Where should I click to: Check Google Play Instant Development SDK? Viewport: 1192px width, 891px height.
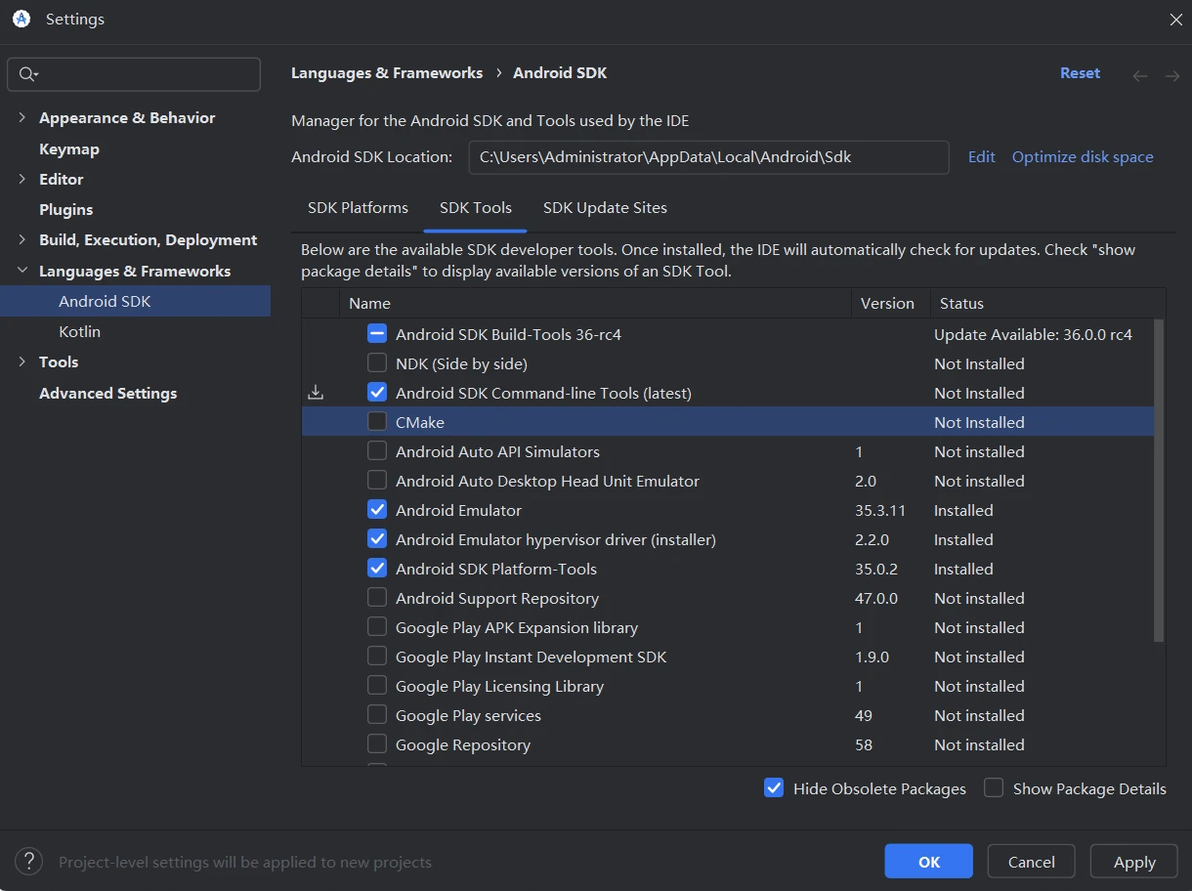point(377,656)
